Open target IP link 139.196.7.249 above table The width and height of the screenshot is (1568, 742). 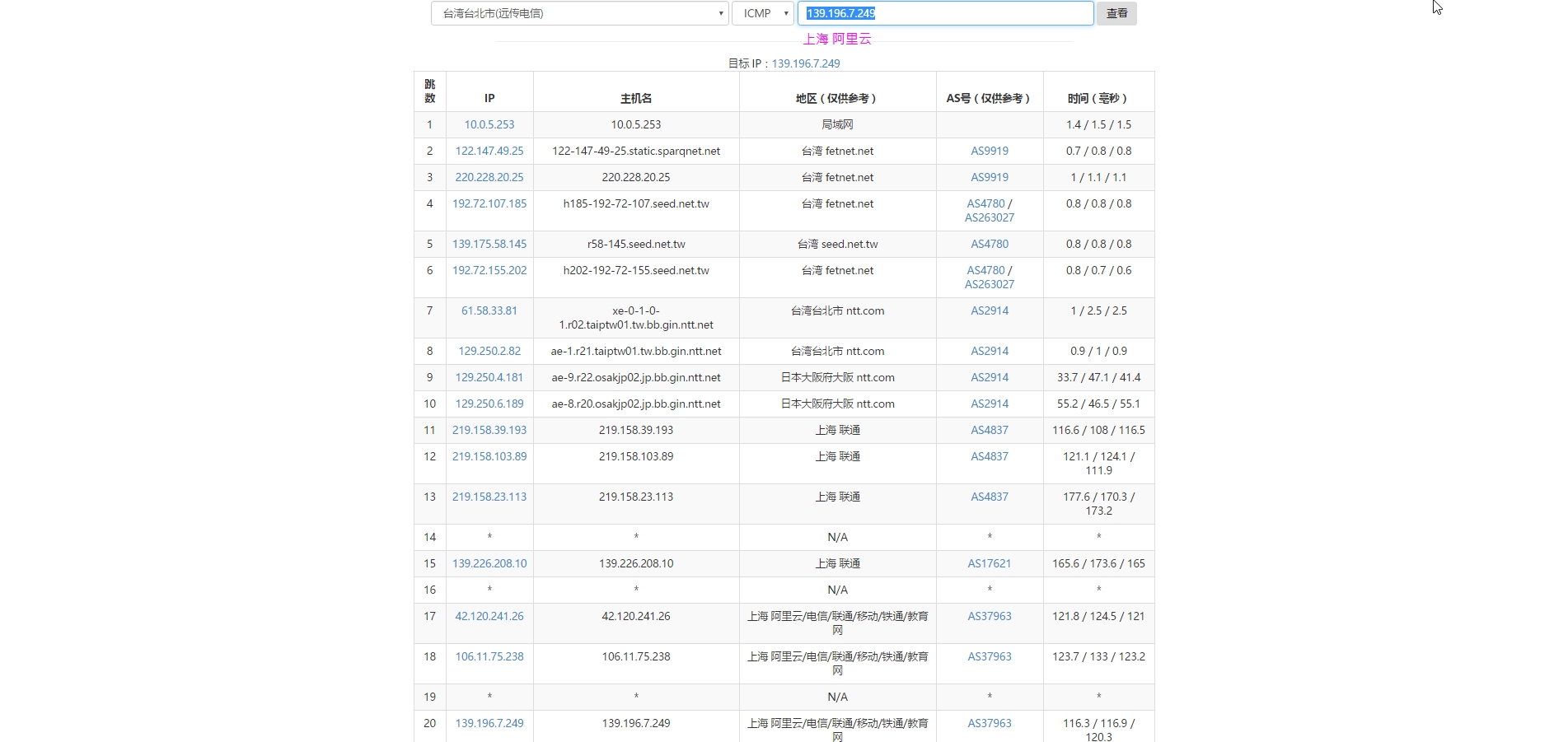[x=806, y=63]
